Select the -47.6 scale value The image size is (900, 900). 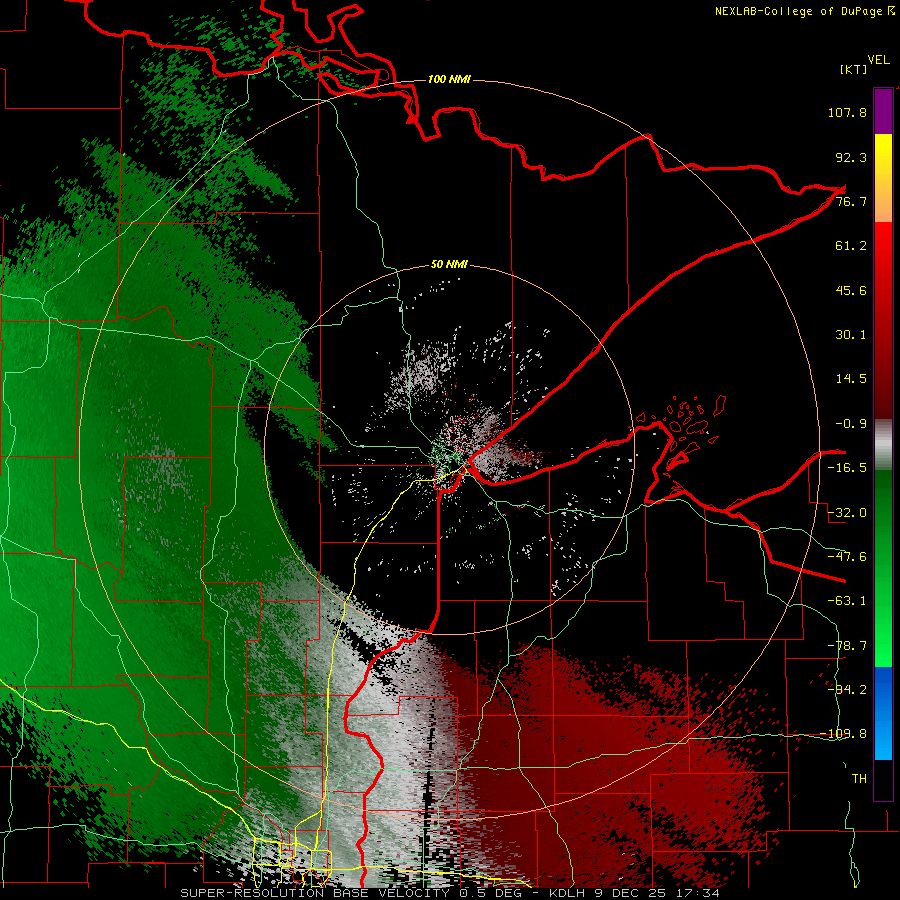point(847,557)
